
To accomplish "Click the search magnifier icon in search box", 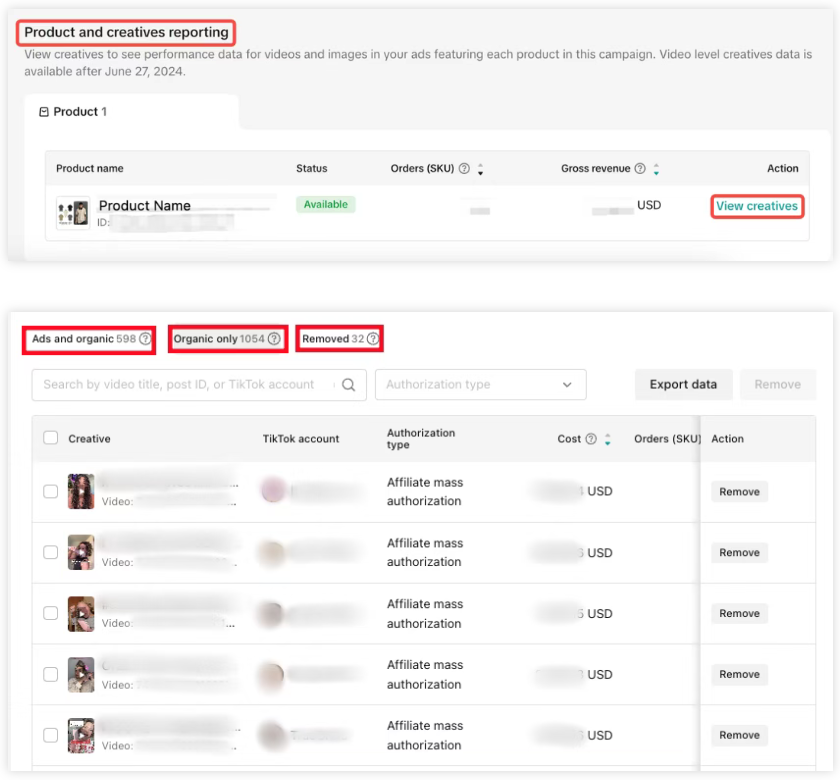I will [349, 385].
